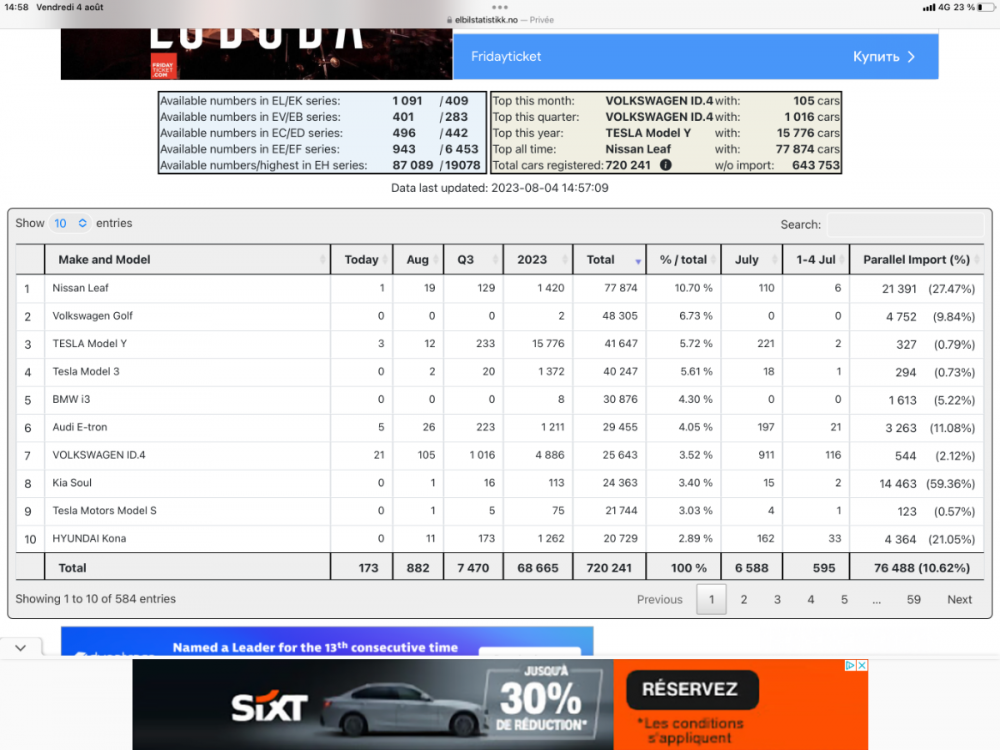Select the Kia Soul row name
Viewport: 1000px width, 750px height.
[x=72, y=483]
